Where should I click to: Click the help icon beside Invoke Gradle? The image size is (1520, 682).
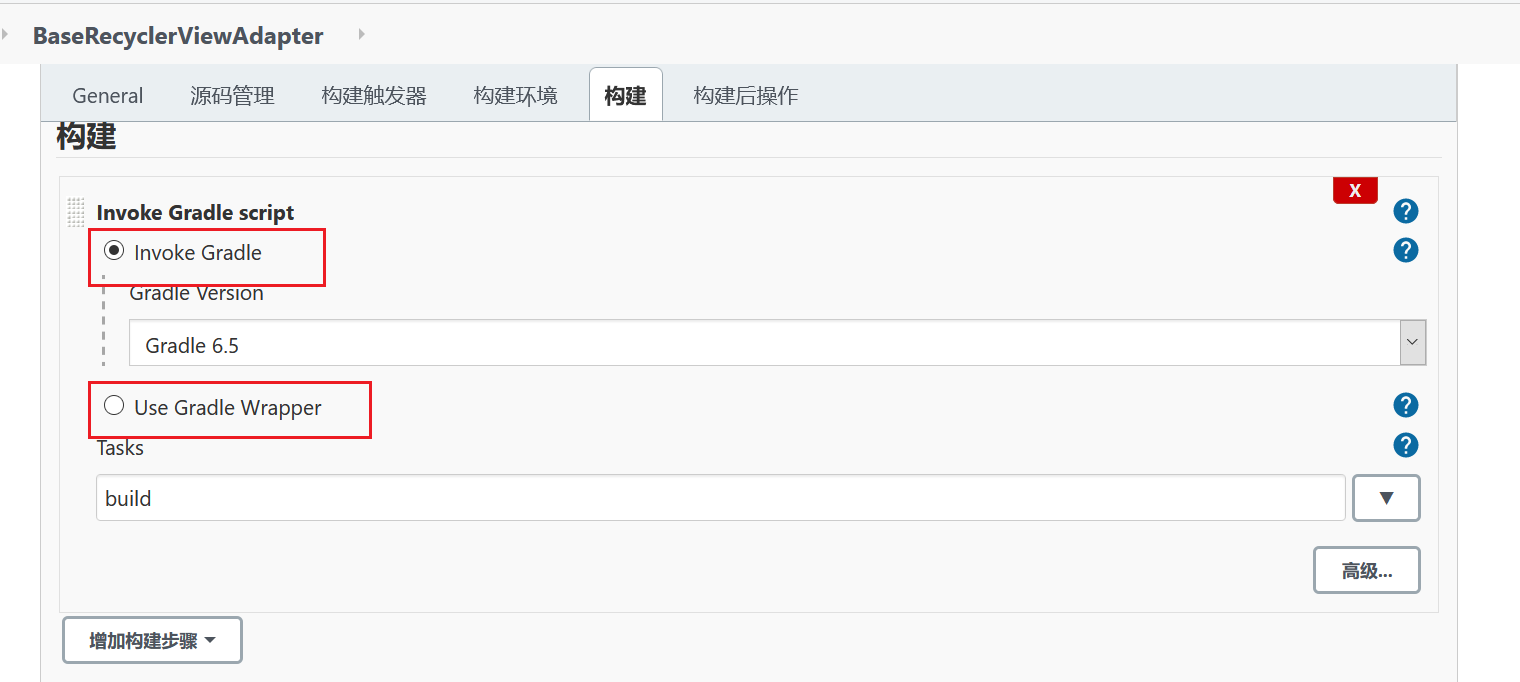1405,250
